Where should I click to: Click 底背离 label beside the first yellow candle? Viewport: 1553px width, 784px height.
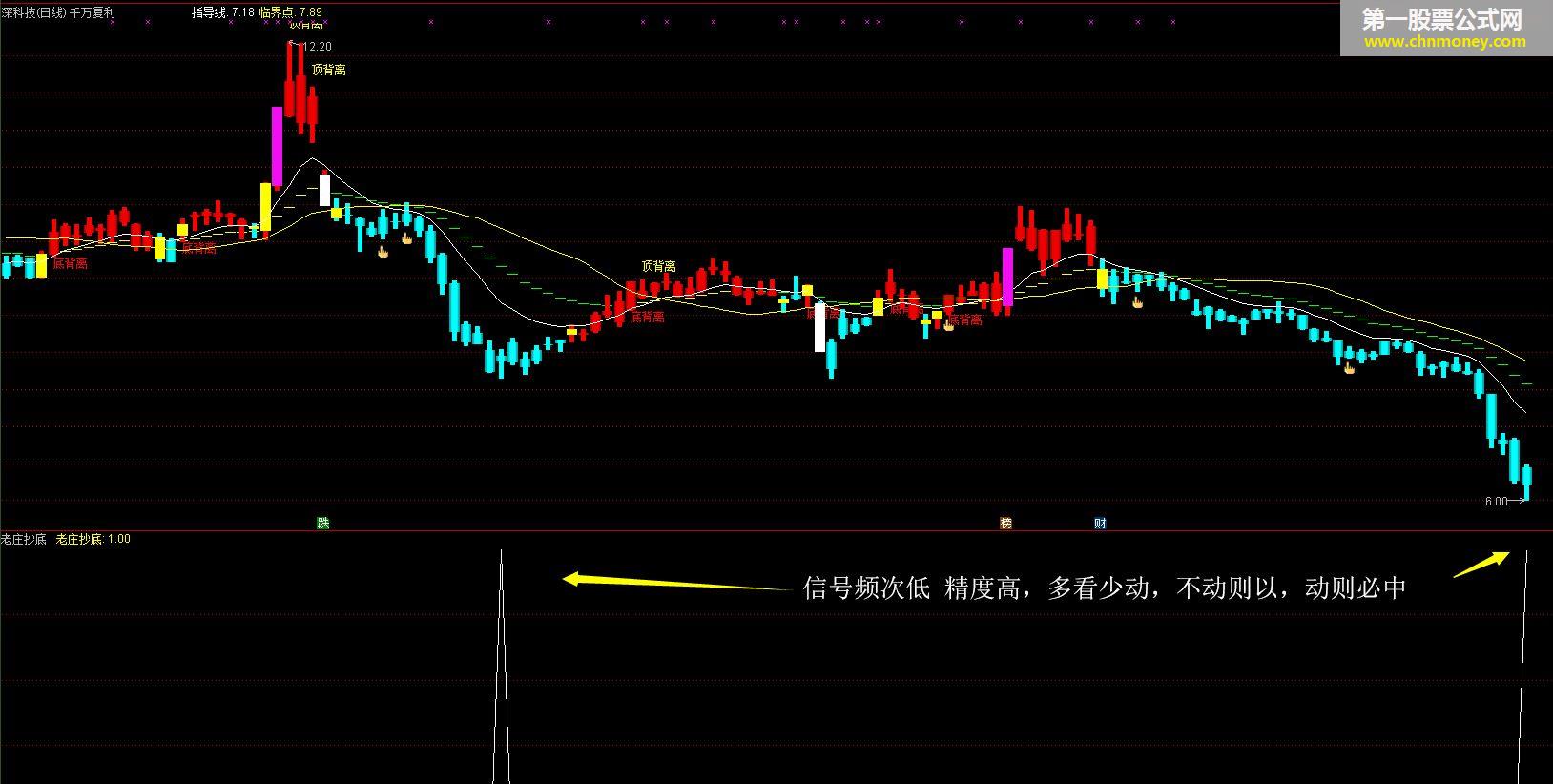click(70, 263)
